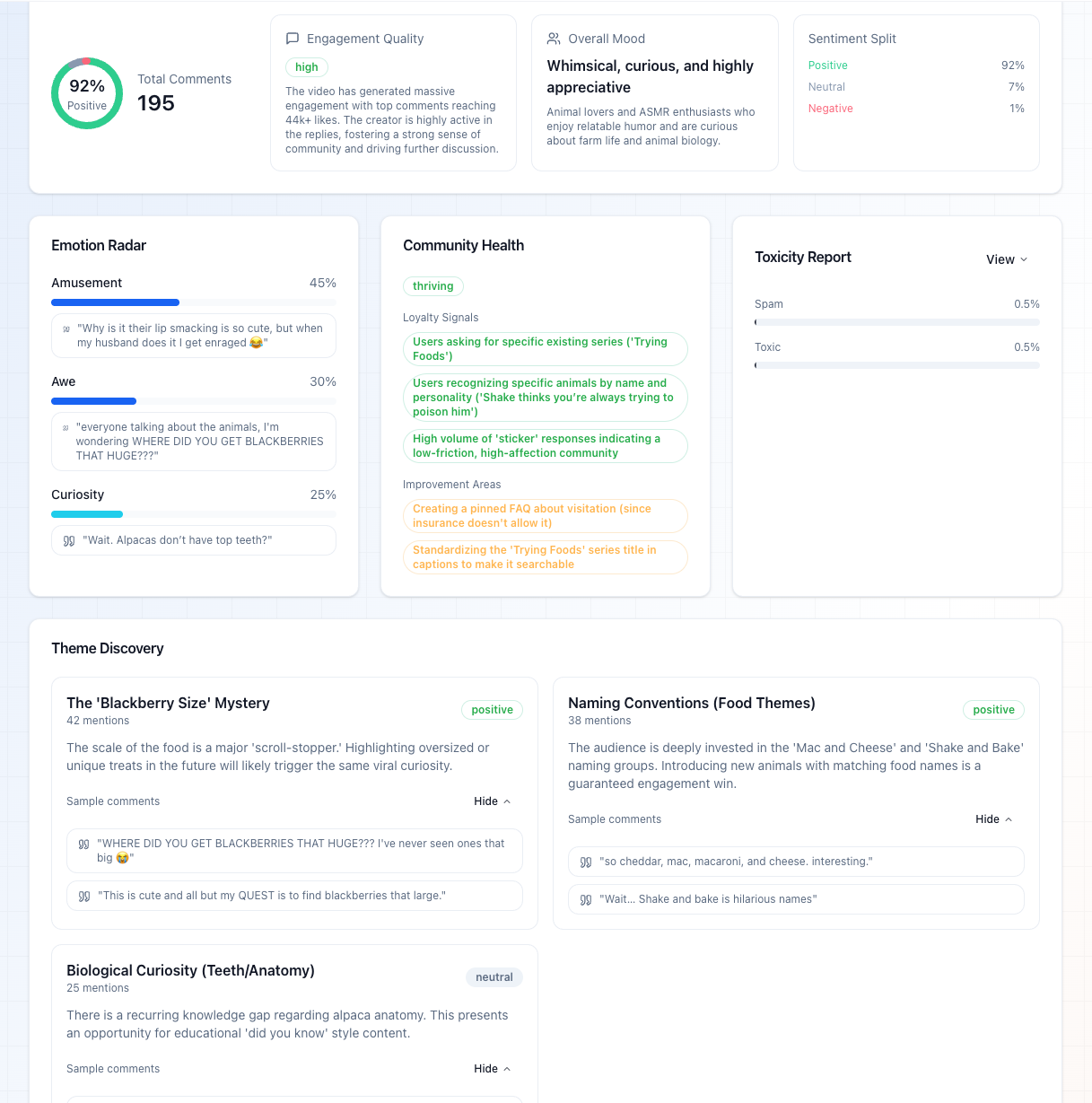Select the pinned FAQ improvement suggestion
Image resolution: width=1092 pixels, height=1103 pixels.
pos(545,516)
